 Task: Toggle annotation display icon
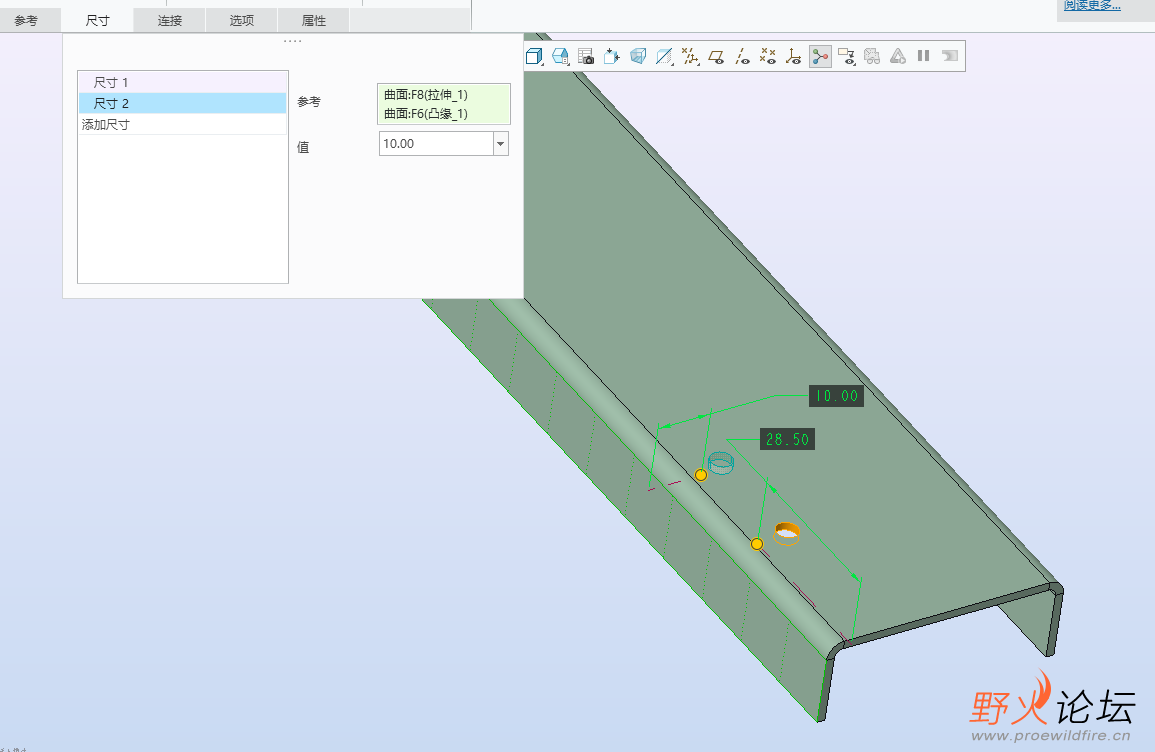(846, 56)
